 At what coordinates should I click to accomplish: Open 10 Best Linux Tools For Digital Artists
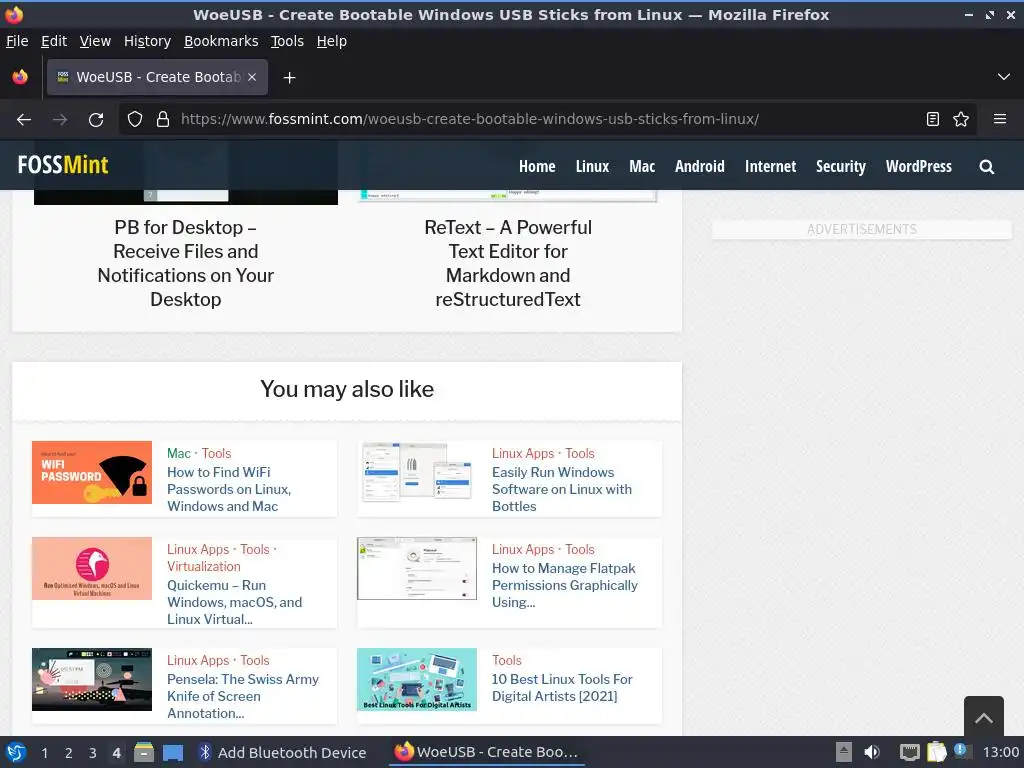coord(562,688)
